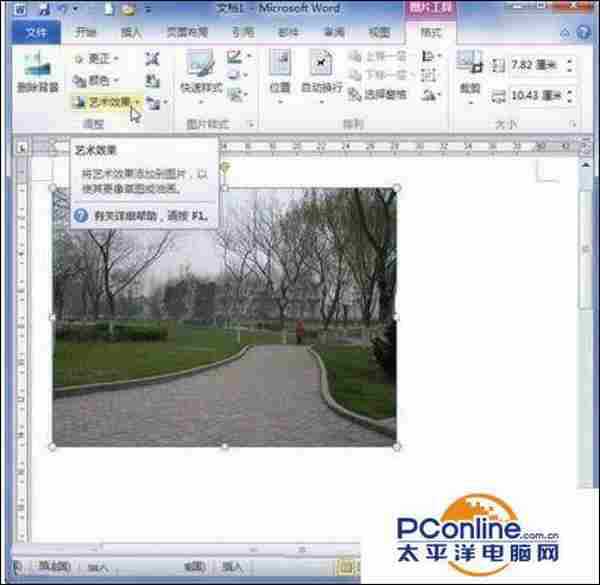Screen dimensions: 600x585
Task: Click the Compress Pictures icon in Adjust group
Action: pyautogui.click(x=152, y=59)
